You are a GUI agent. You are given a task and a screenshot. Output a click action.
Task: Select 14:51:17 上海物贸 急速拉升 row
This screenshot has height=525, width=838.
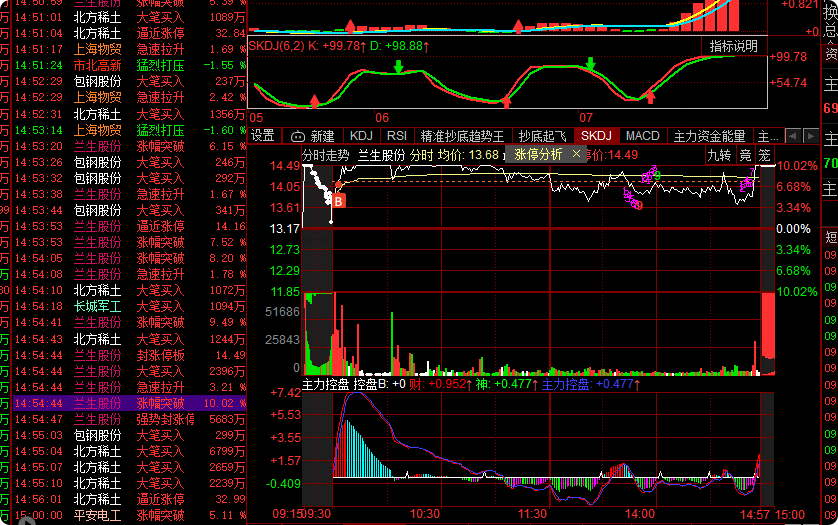point(130,49)
